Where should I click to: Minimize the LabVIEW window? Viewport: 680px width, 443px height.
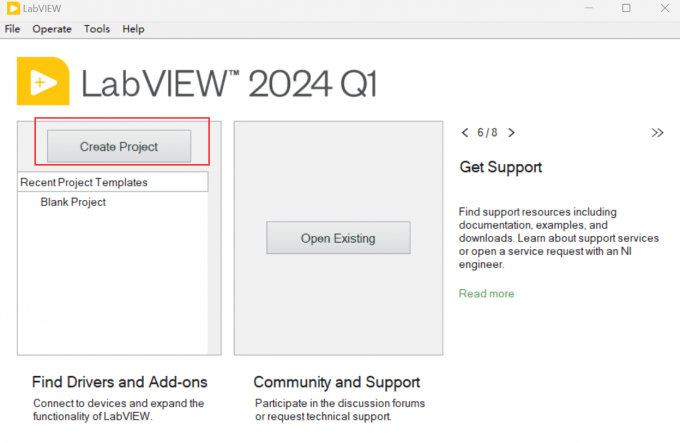(588, 8)
